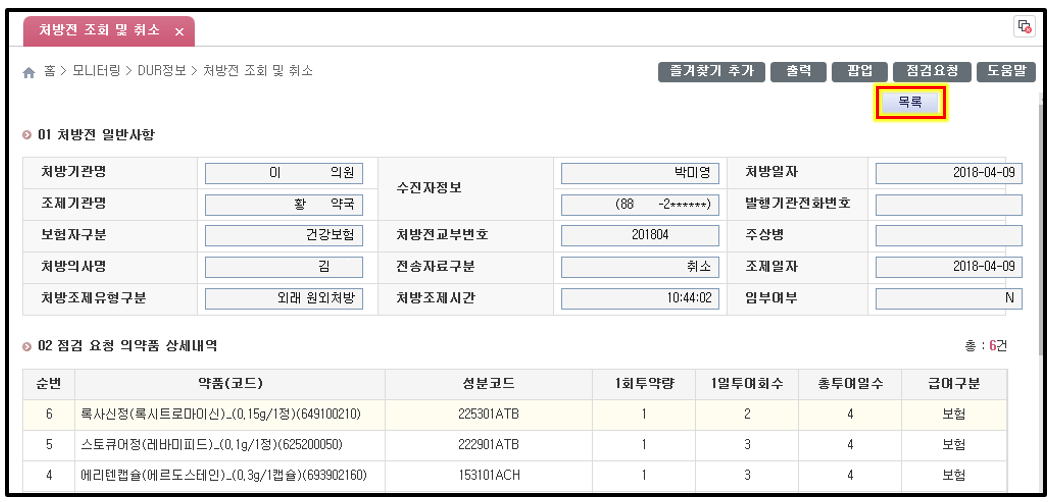Select the 록사신정 drug row
This screenshot has height=502, width=1052.
(220, 414)
